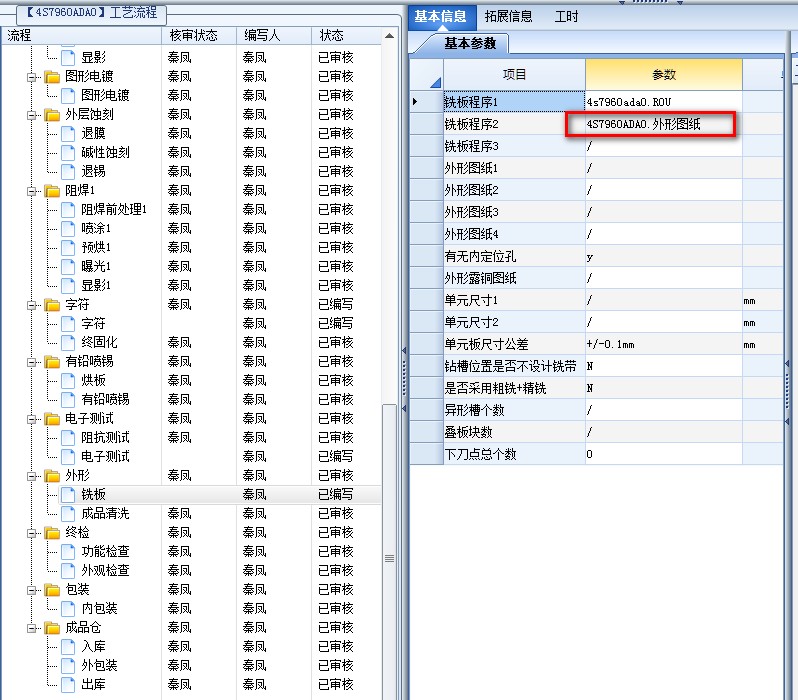Switch to the 基本信息 tab
The width and height of the screenshot is (798, 700).
tap(441, 17)
